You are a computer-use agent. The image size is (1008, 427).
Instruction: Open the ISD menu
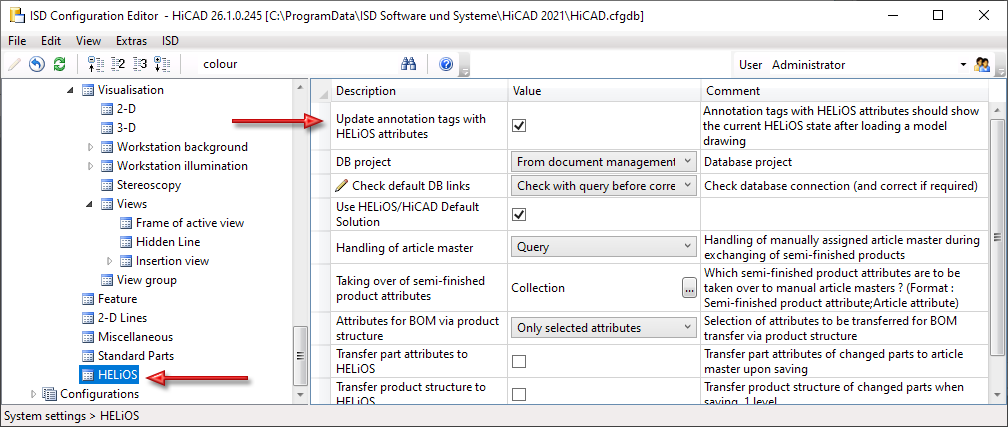point(170,41)
